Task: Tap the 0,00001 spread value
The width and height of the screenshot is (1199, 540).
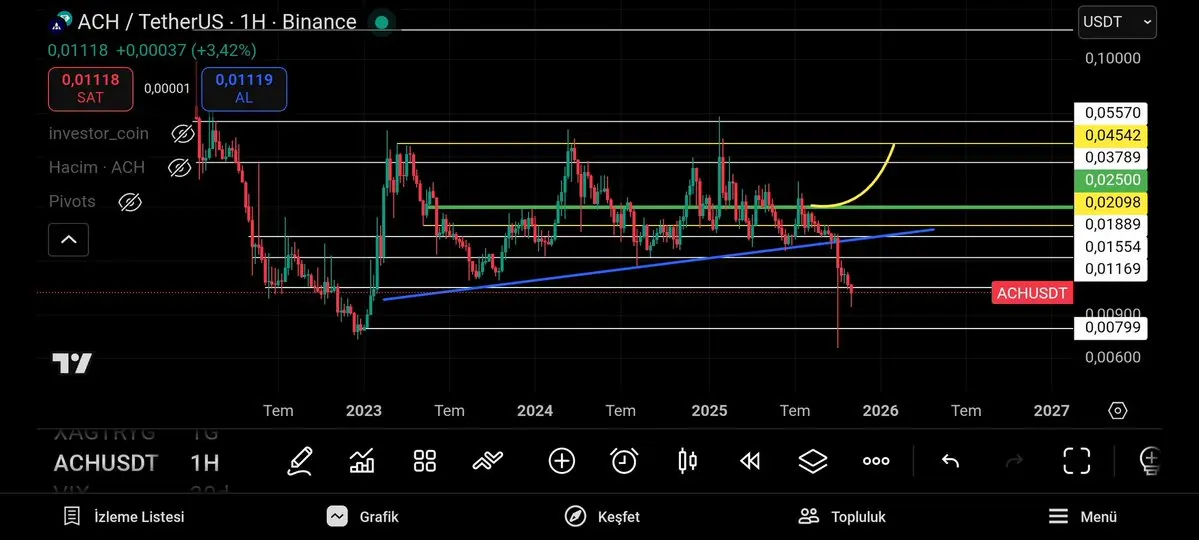Action: (x=167, y=89)
